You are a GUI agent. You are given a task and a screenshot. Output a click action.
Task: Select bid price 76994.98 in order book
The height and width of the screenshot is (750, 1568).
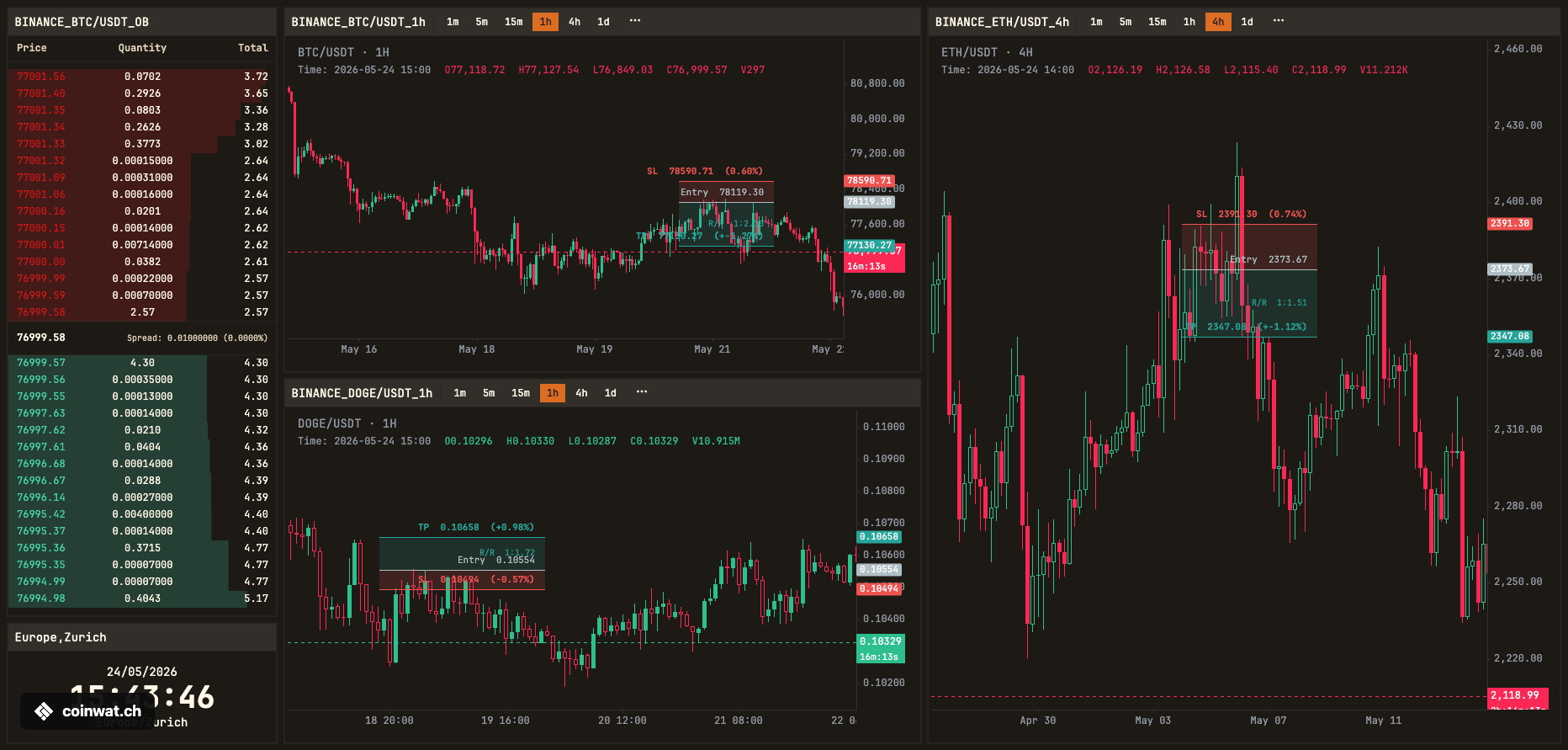[x=41, y=598]
